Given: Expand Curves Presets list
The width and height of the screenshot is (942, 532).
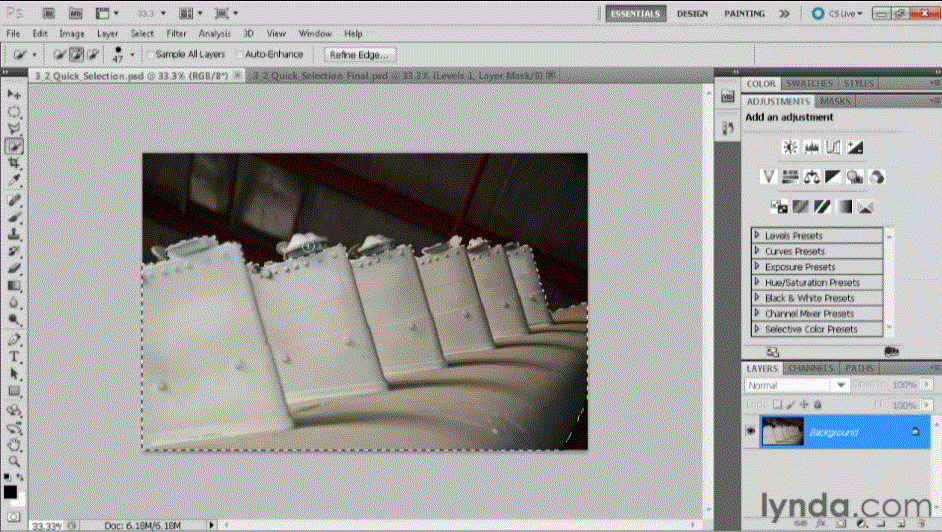Looking at the screenshot, I should [757, 251].
